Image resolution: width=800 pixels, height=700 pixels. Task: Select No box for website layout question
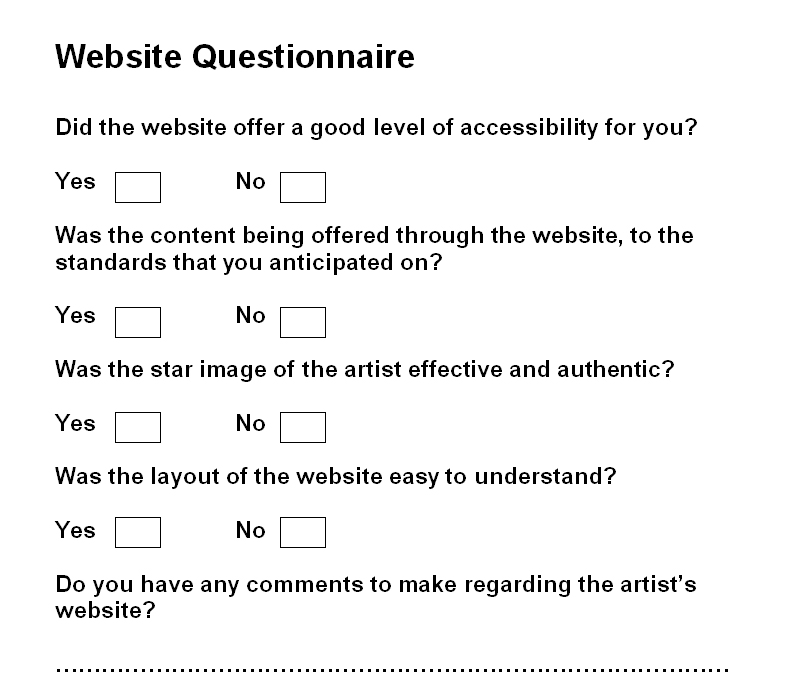coord(303,532)
